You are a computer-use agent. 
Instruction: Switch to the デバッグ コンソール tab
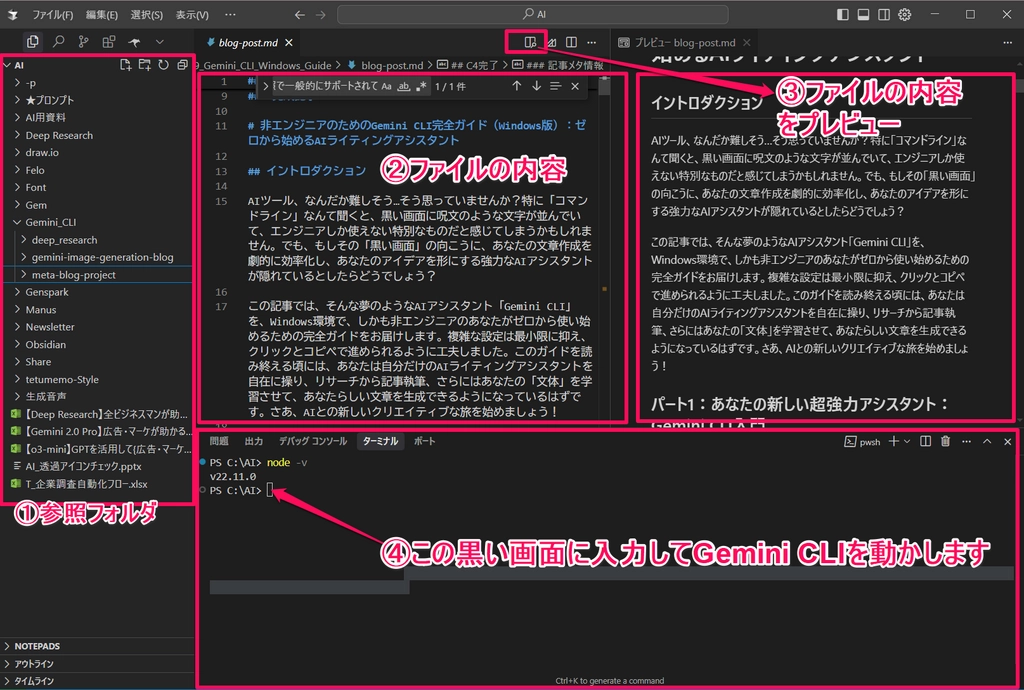[313, 441]
